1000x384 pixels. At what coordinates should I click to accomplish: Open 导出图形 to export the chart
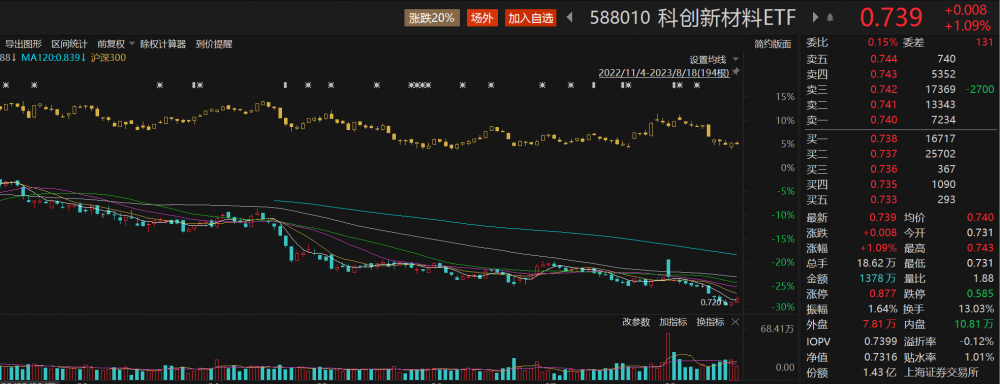(24, 44)
